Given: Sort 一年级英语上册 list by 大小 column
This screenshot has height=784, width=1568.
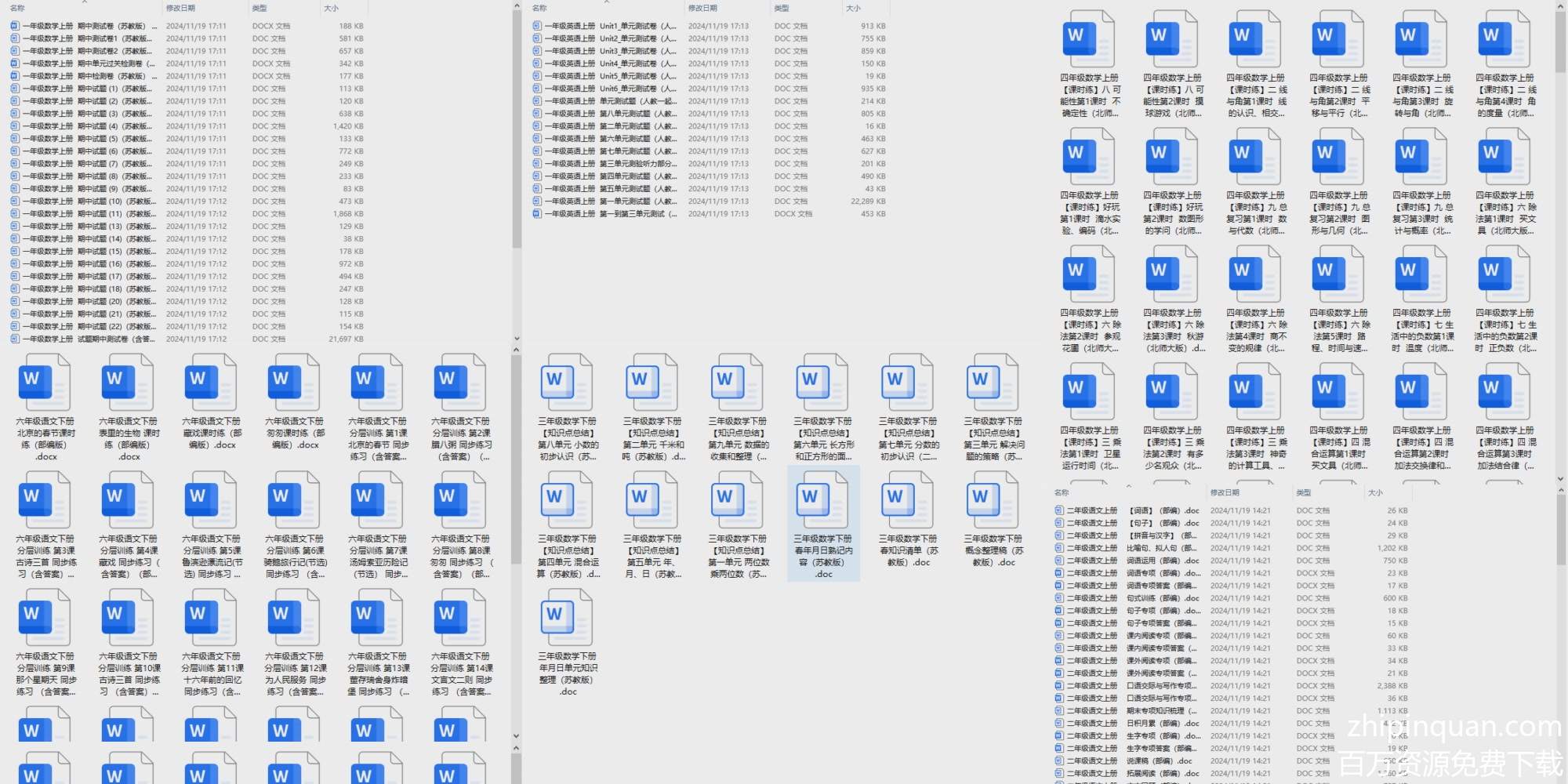Looking at the screenshot, I should [854, 8].
